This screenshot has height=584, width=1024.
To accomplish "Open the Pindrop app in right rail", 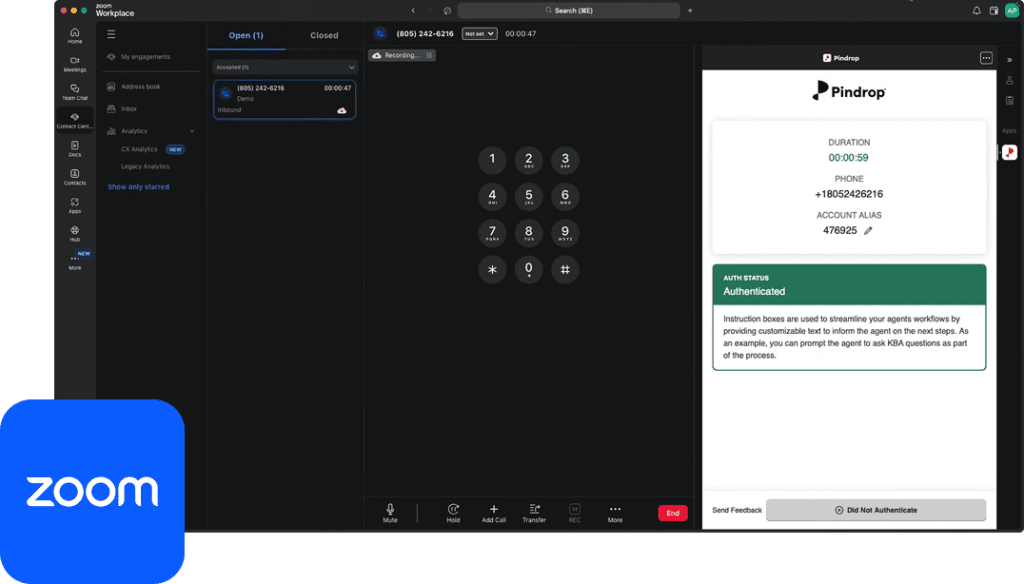I will tap(1009, 152).
